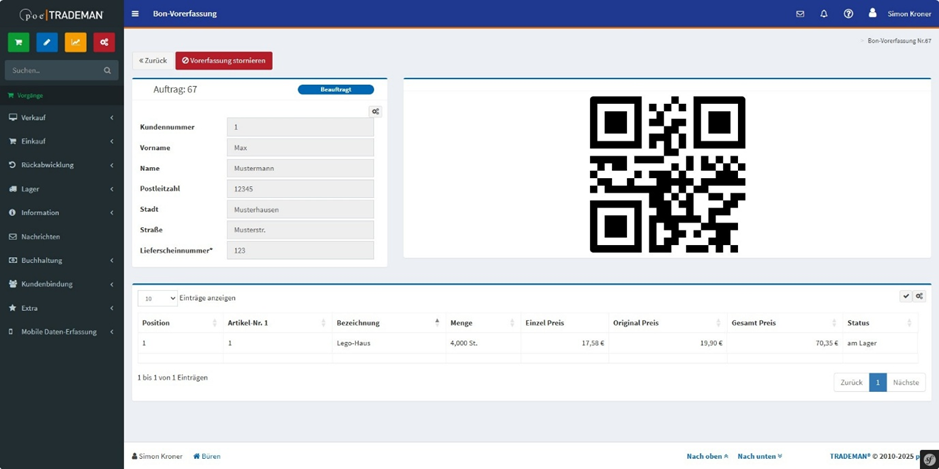The height and width of the screenshot is (469, 939).
Task: Expand the Buchhaltung menu chevron
Action: coord(112,261)
